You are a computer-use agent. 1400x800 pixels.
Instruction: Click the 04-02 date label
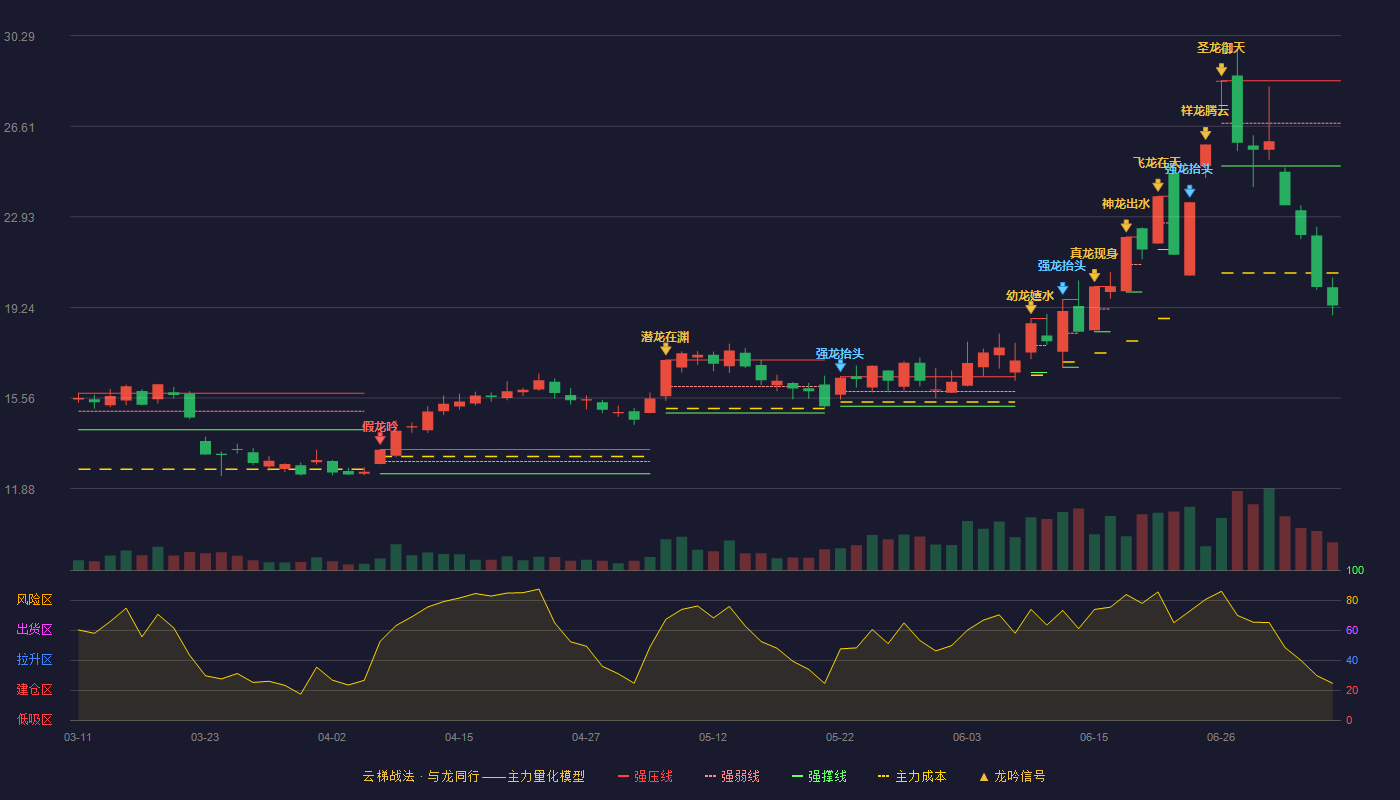pos(332,737)
